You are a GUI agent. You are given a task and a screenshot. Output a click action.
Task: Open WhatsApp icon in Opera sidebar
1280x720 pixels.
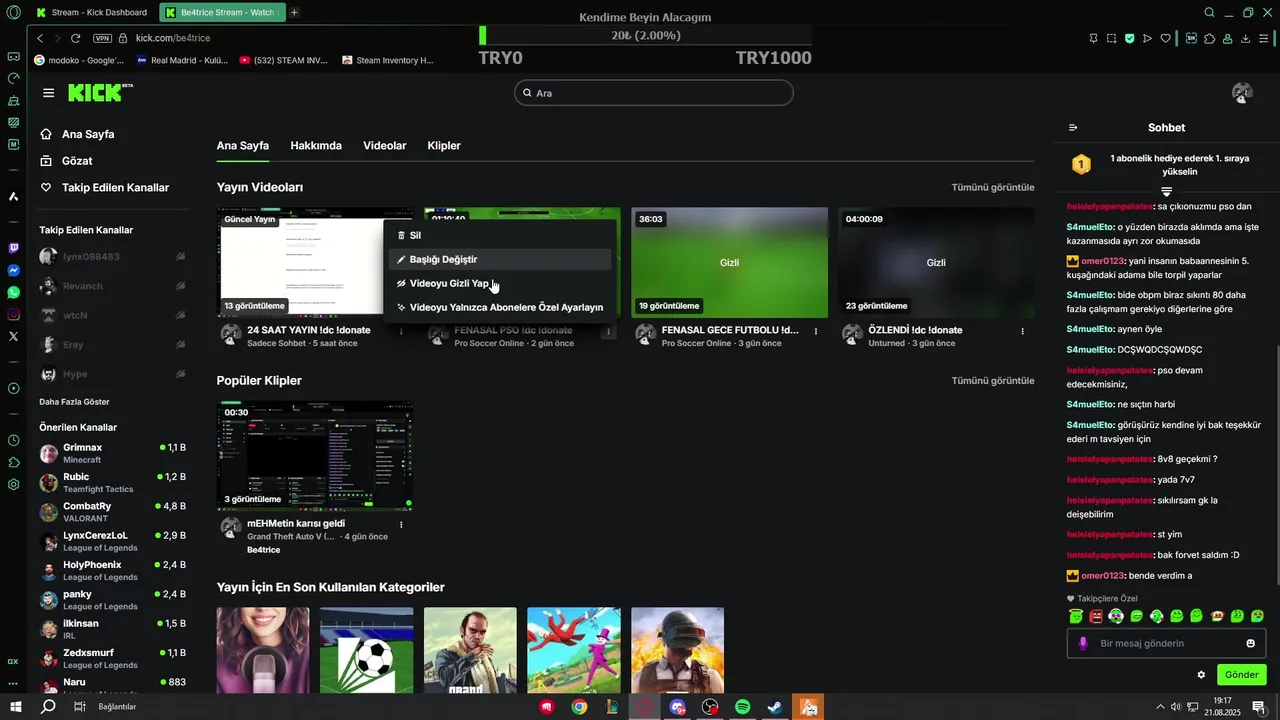tap(13, 292)
